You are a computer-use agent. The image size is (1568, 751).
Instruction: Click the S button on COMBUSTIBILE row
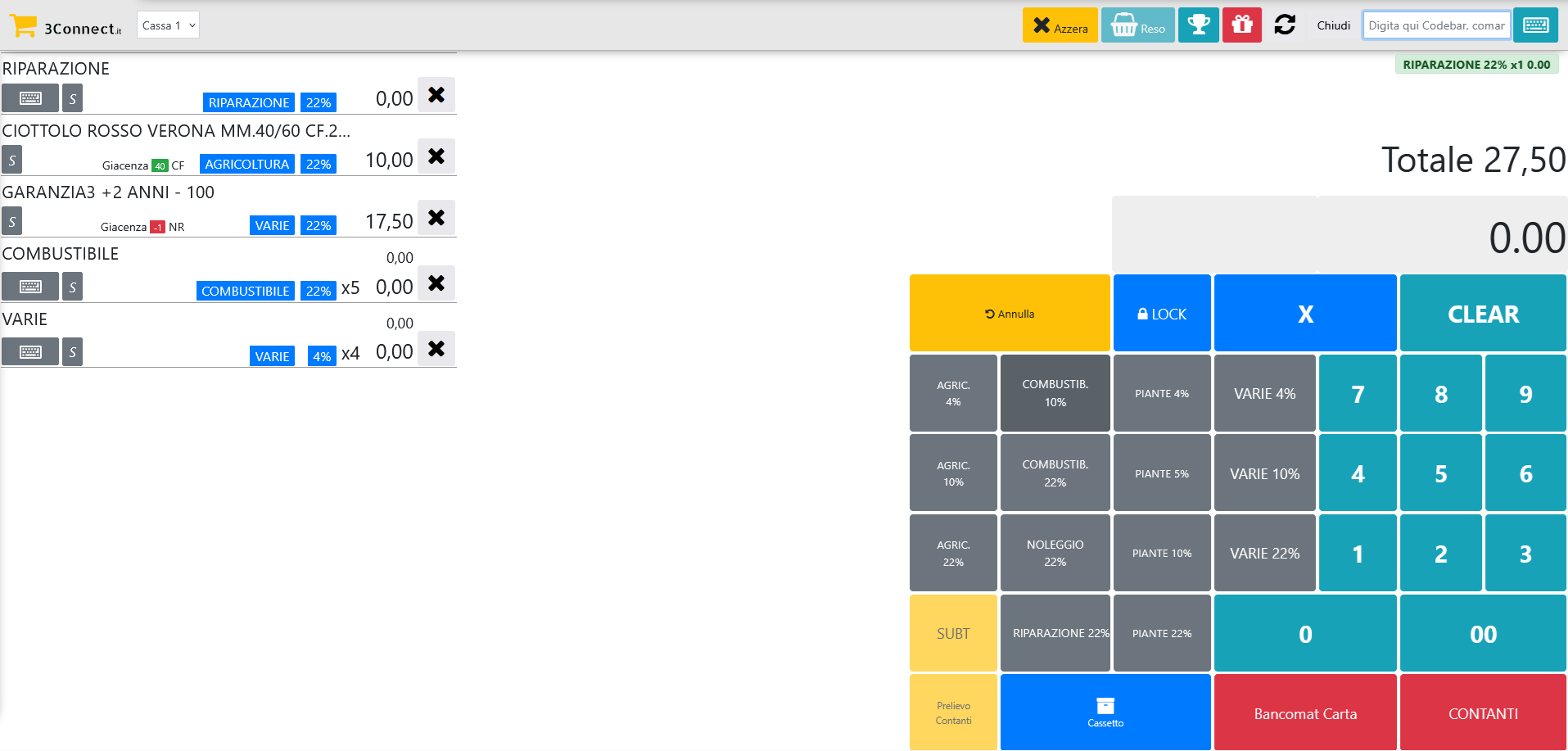tap(72, 287)
